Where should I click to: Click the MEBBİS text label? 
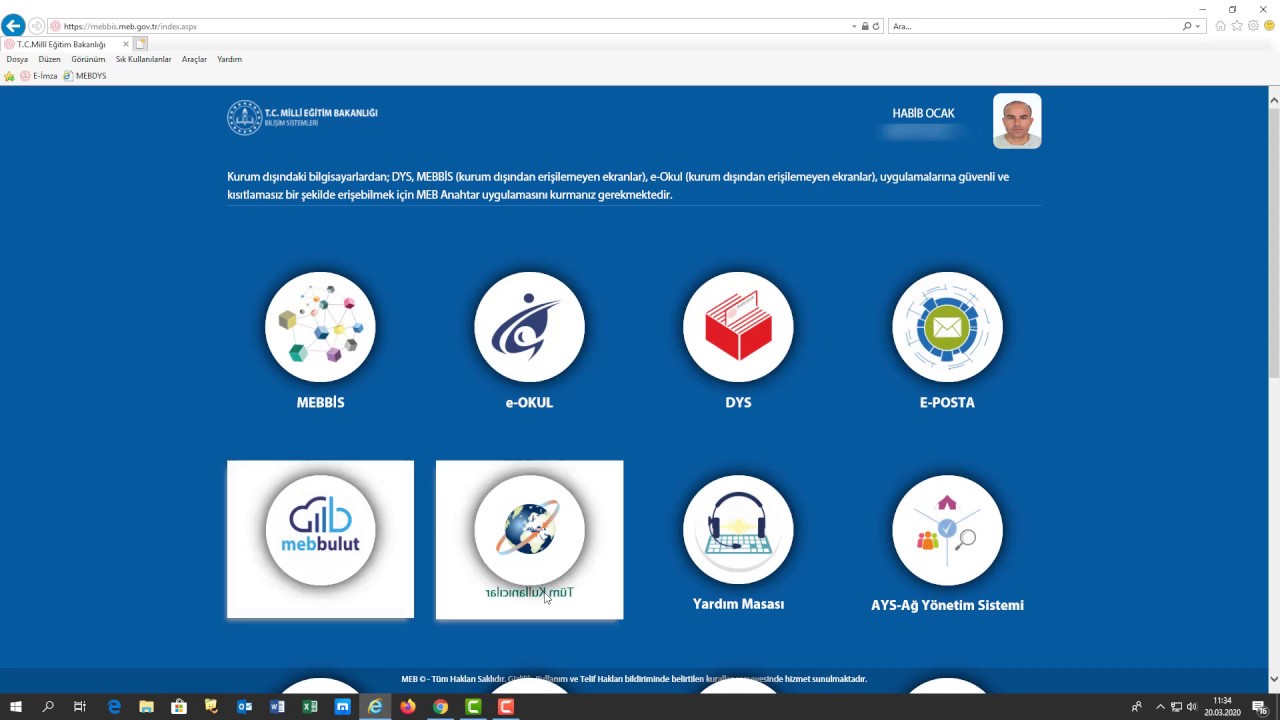pos(320,403)
